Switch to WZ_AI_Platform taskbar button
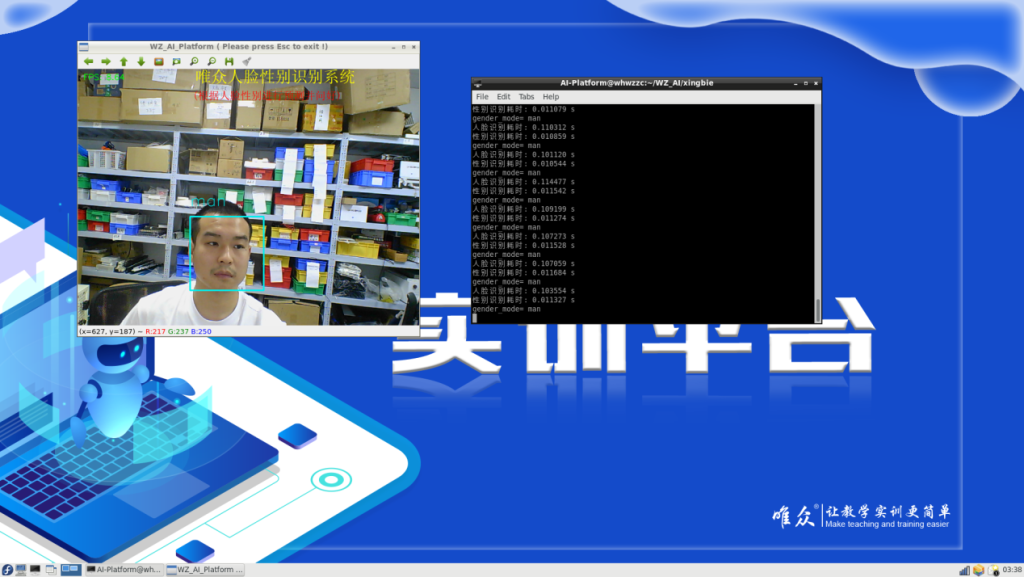1024x577 pixels. pyautogui.click(x=205, y=570)
